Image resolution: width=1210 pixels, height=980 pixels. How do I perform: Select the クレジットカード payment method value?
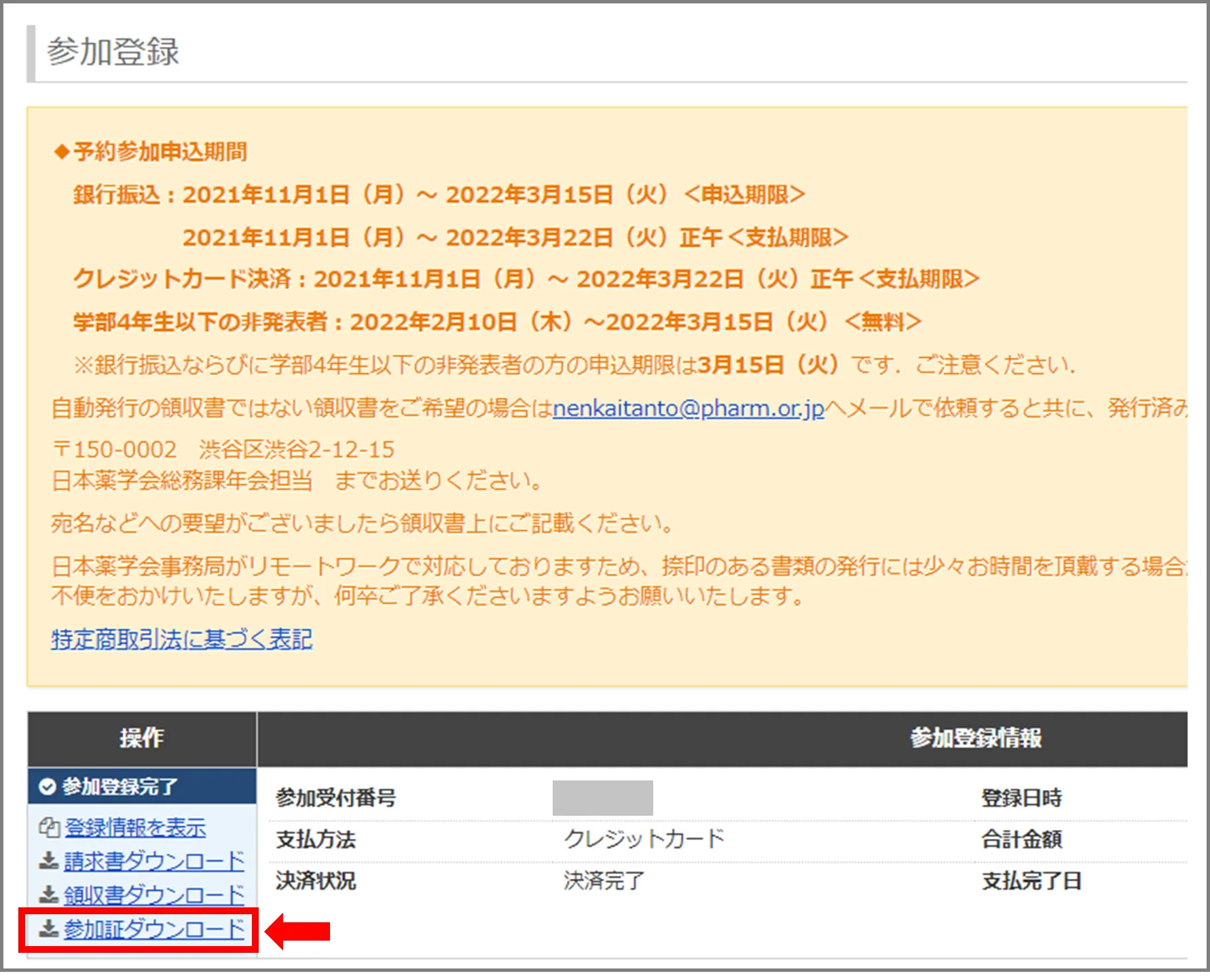pos(644,840)
